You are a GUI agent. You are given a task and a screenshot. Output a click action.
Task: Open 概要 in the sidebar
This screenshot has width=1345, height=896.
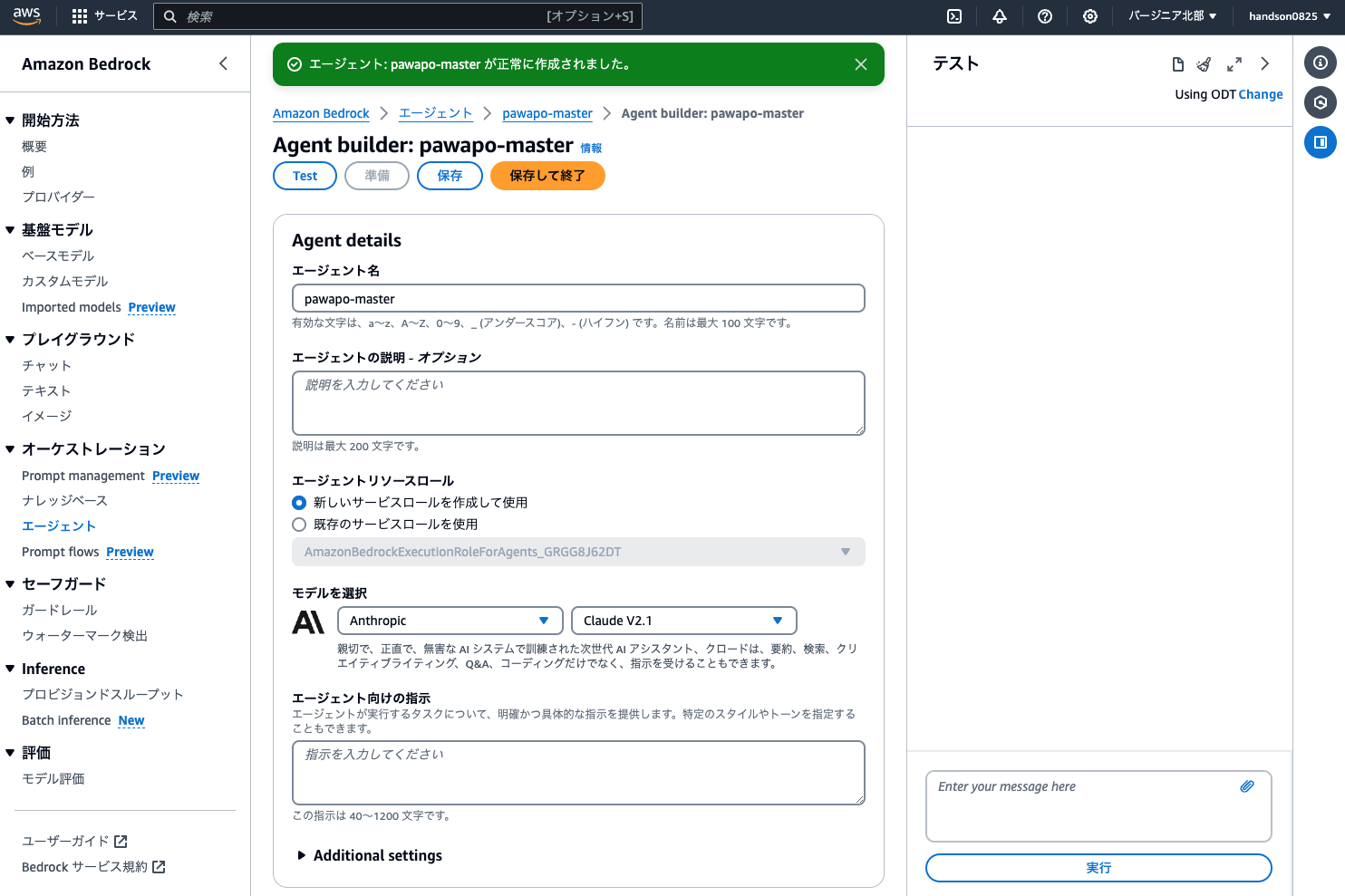click(x=34, y=147)
